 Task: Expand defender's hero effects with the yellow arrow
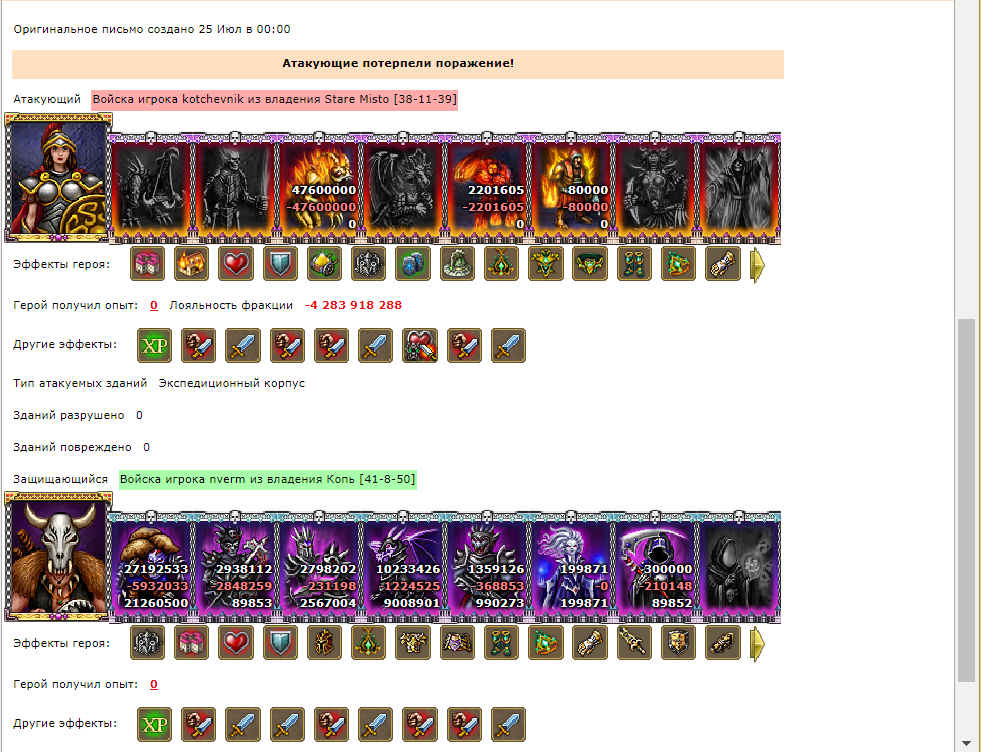coord(757,644)
